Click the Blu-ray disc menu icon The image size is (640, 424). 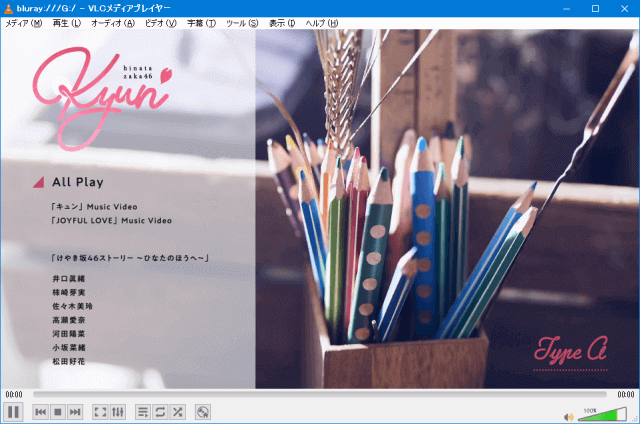pyautogui.click(x=203, y=412)
